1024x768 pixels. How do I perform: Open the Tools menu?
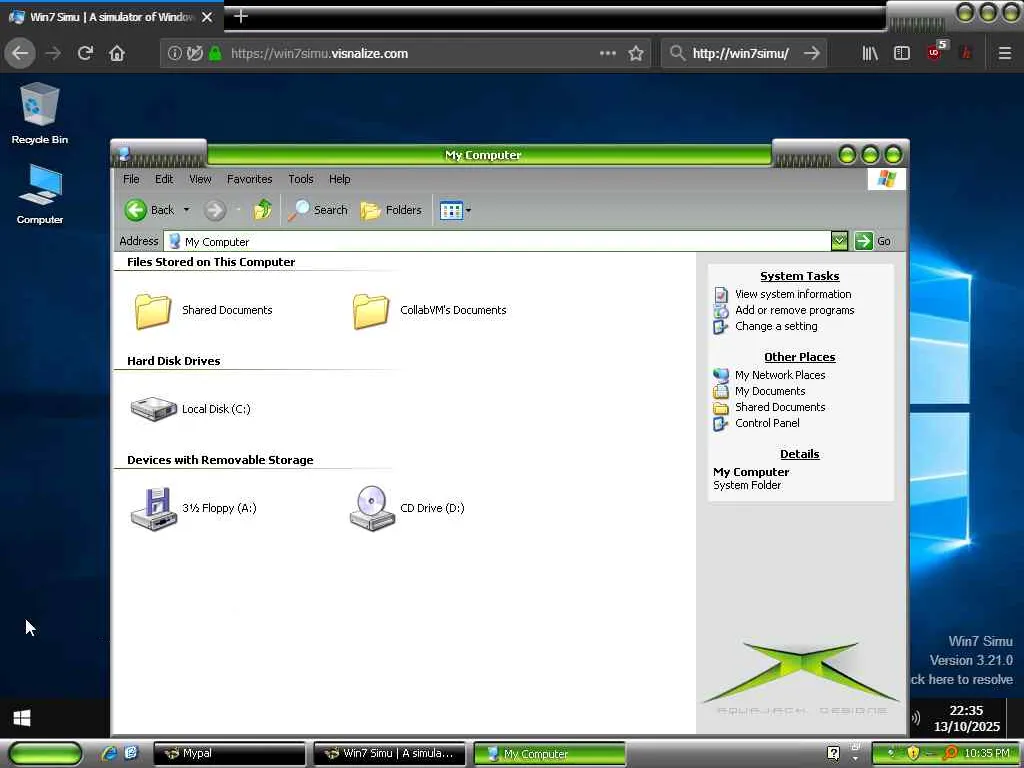[300, 179]
